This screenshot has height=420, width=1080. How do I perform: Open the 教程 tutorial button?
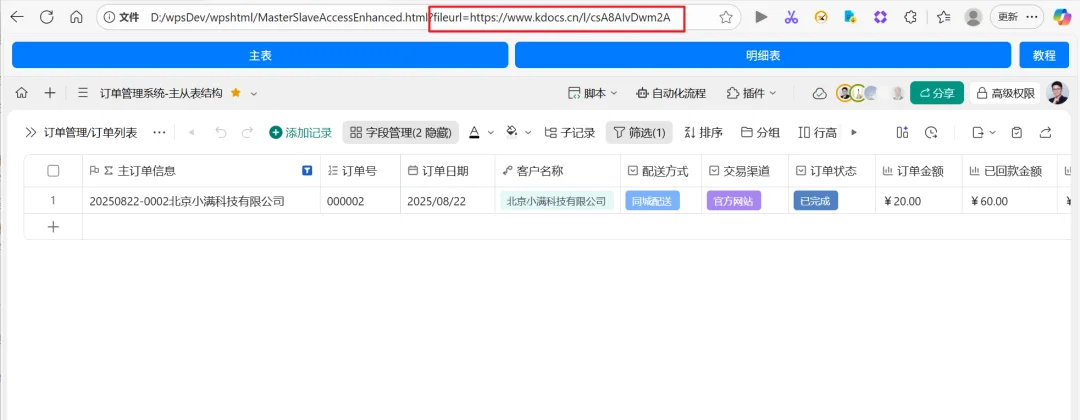[1044, 55]
